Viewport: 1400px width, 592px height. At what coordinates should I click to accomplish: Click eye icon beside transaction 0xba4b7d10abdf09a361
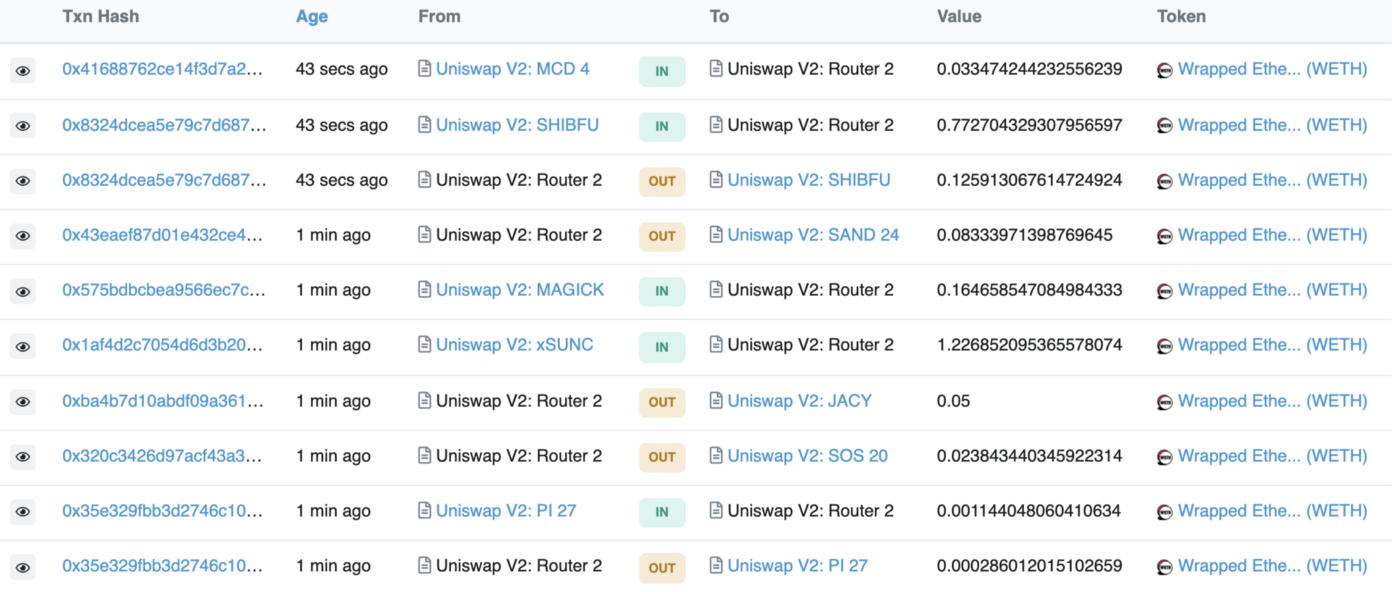coord(22,402)
